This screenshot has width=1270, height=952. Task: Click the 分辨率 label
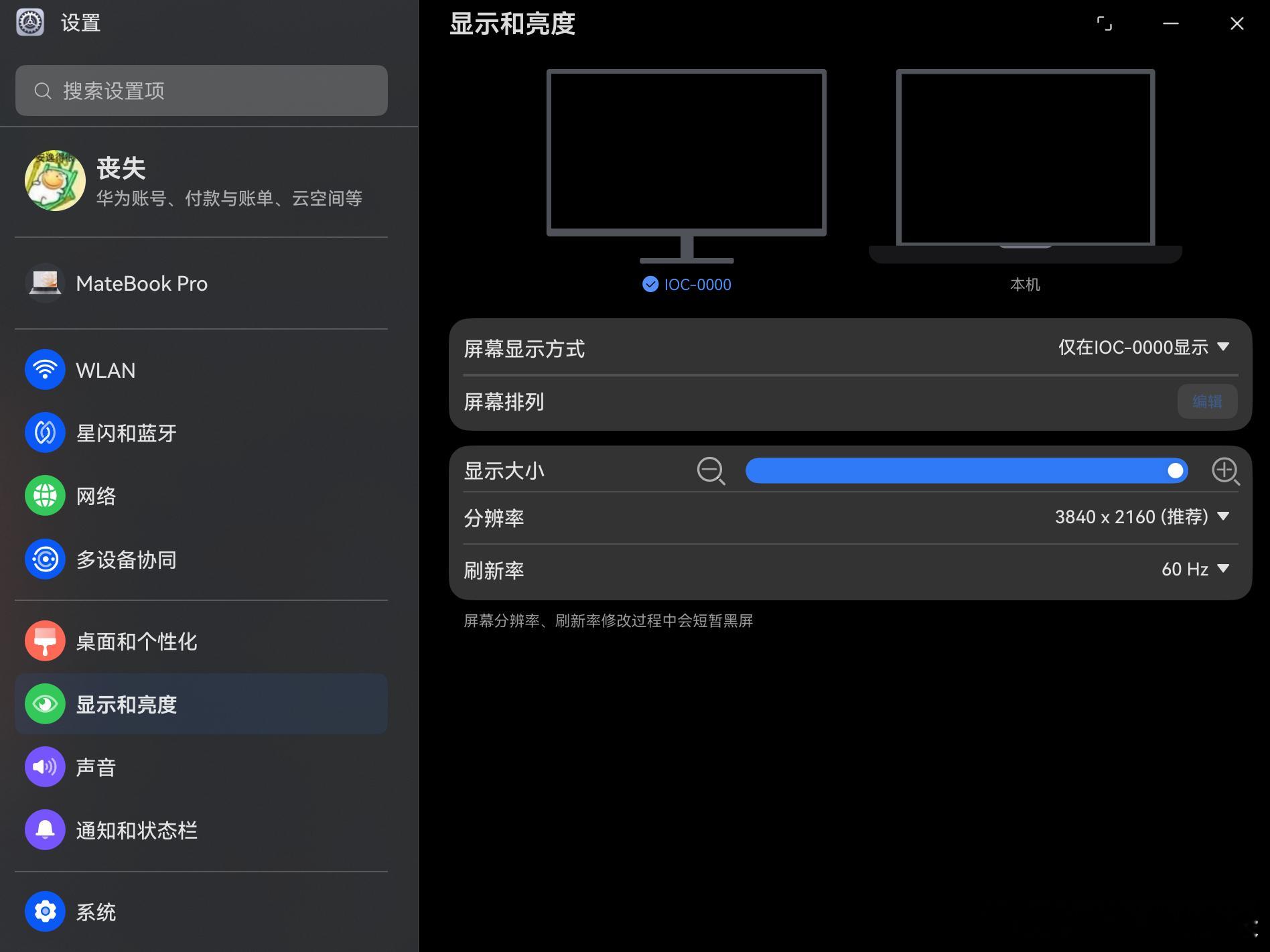[x=494, y=518]
